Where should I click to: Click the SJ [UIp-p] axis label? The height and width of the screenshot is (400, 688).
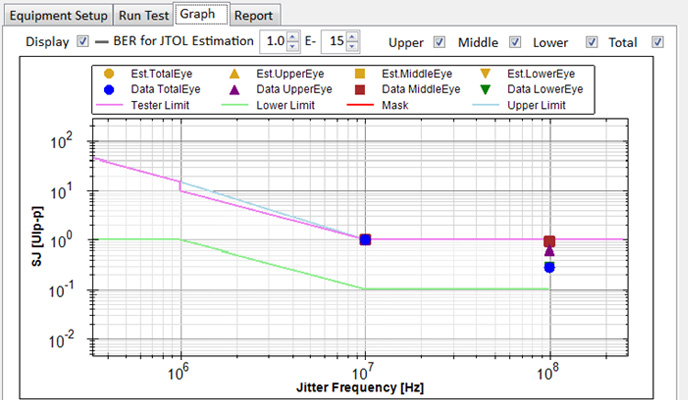[37, 236]
